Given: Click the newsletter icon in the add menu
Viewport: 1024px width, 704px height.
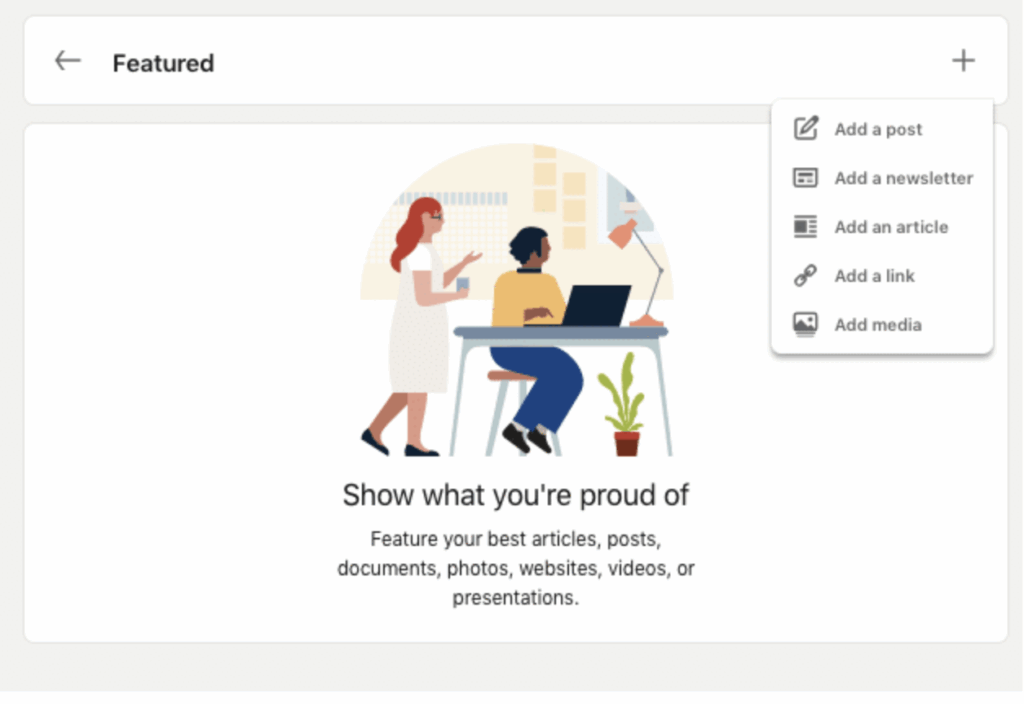Looking at the screenshot, I should (806, 178).
